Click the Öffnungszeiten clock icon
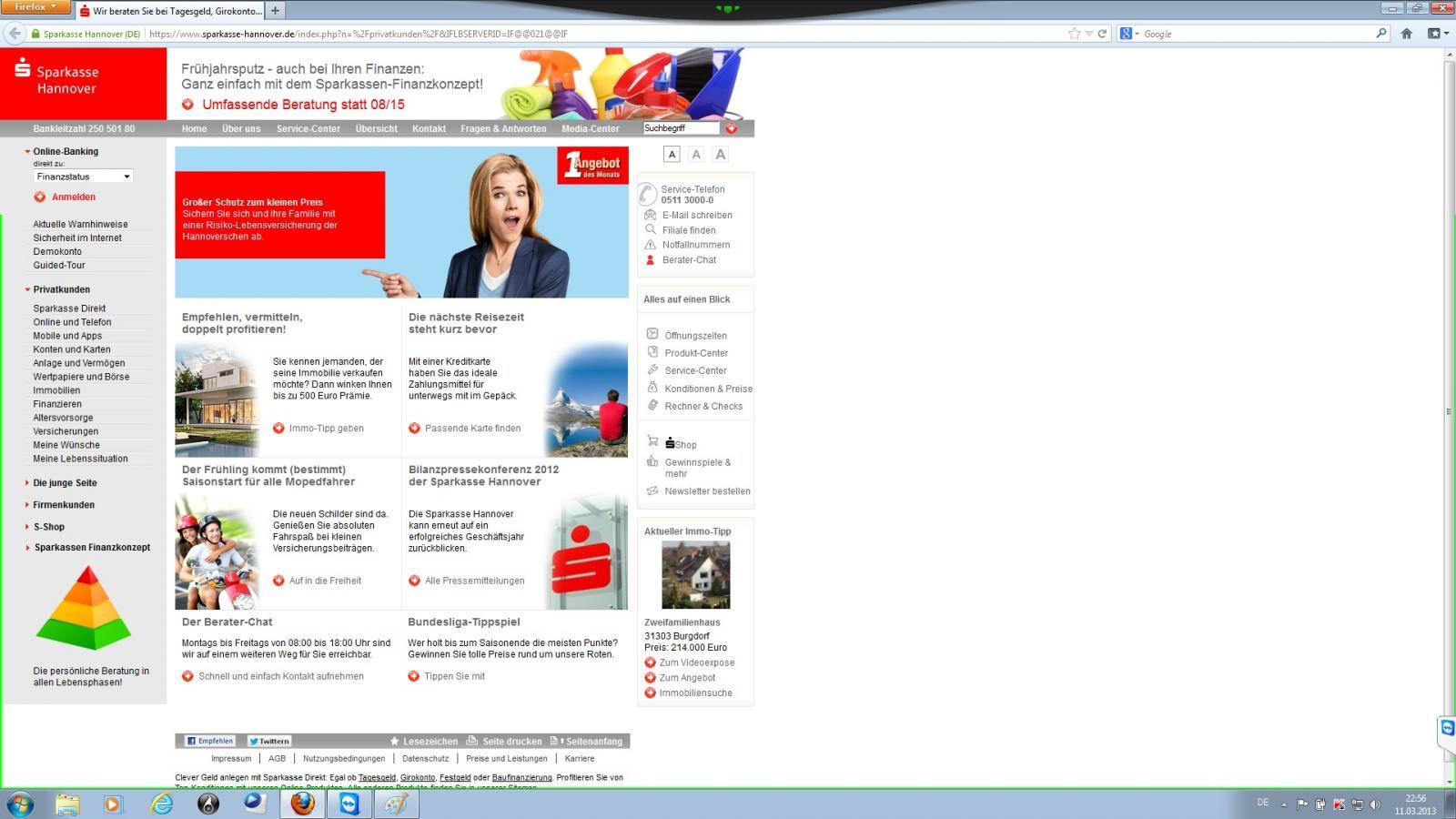Image resolution: width=1456 pixels, height=819 pixels. click(652, 334)
